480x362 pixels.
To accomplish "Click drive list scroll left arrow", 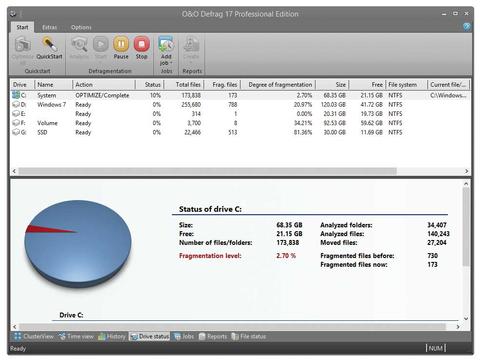I will point(14,171).
